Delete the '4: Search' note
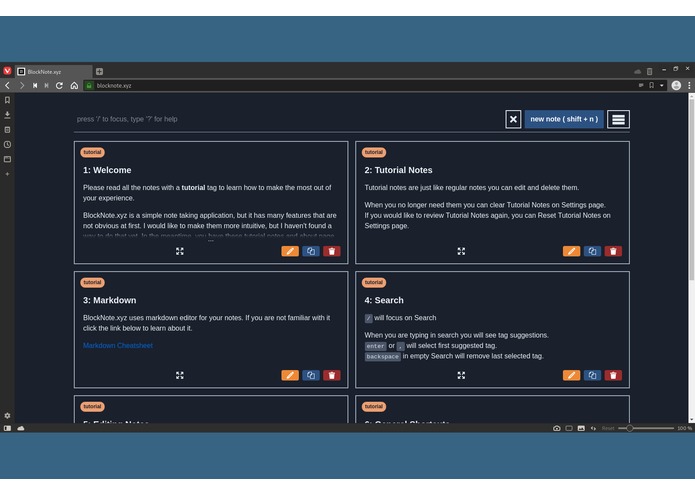The height and width of the screenshot is (494, 695). click(613, 375)
